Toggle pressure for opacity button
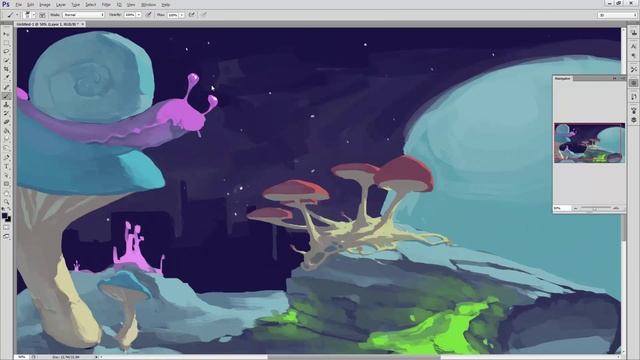The image size is (640, 360). click(x=149, y=15)
